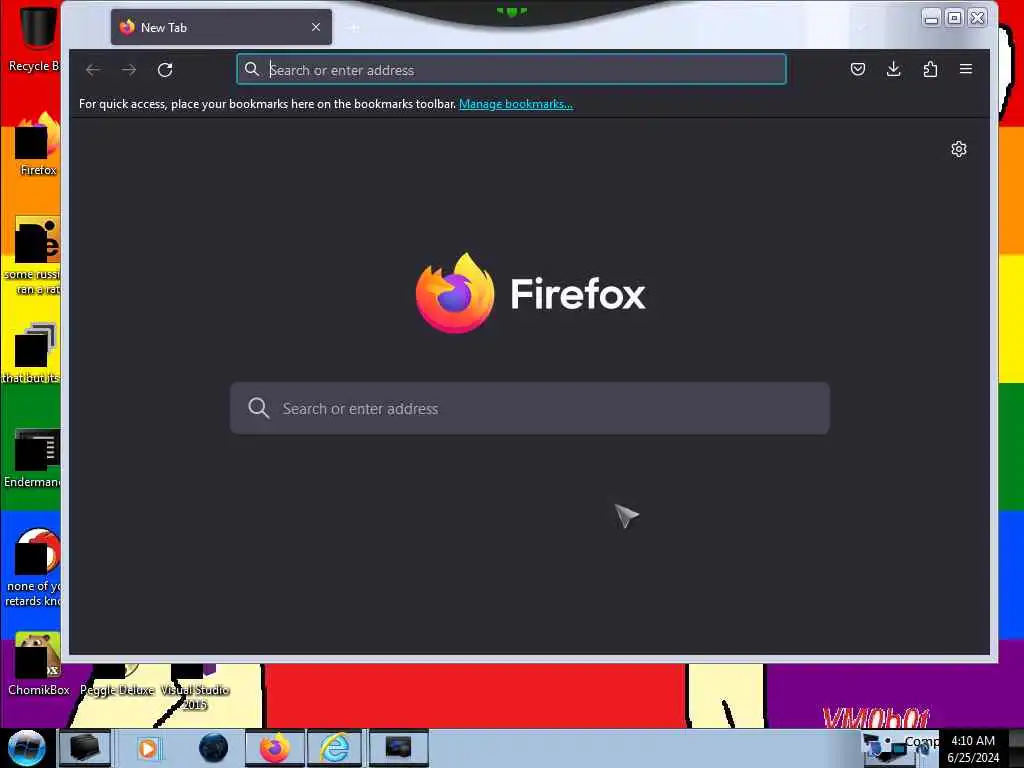Open the Firefox application menu (hamburger)
Viewport: 1024px width, 768px height.
[x=966, y=69]
